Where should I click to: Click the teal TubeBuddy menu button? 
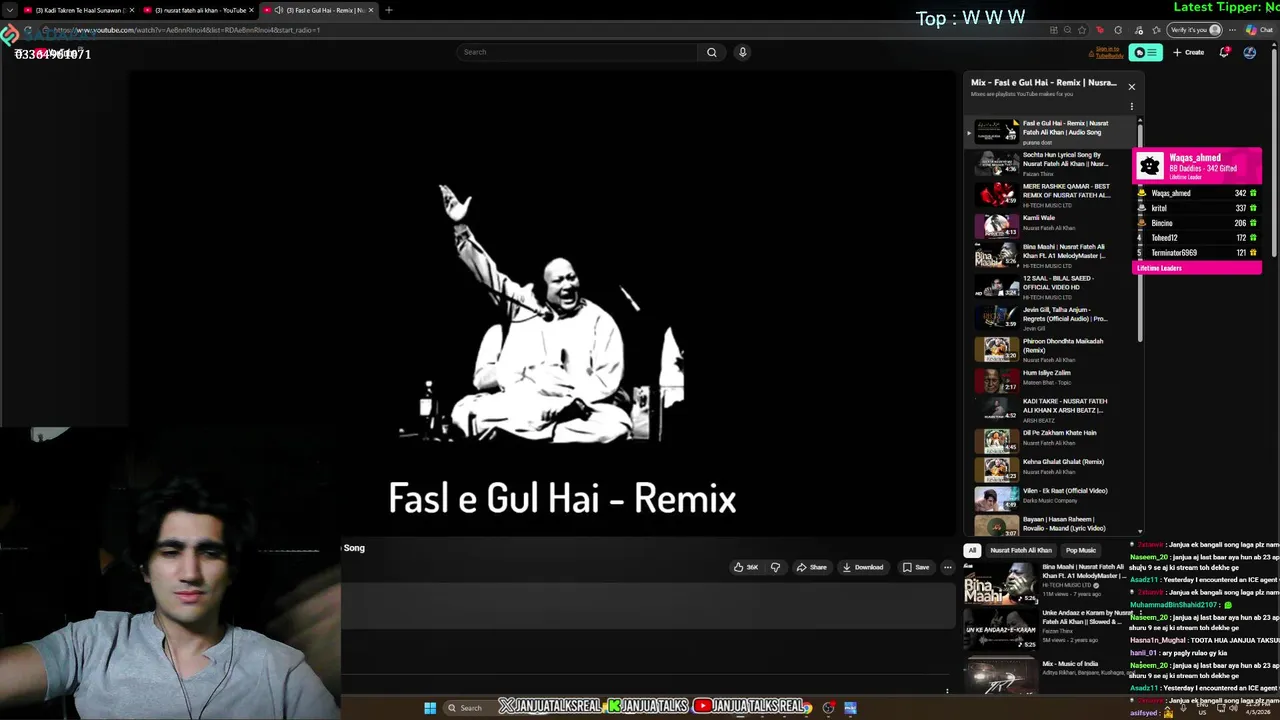[1146, 52]
